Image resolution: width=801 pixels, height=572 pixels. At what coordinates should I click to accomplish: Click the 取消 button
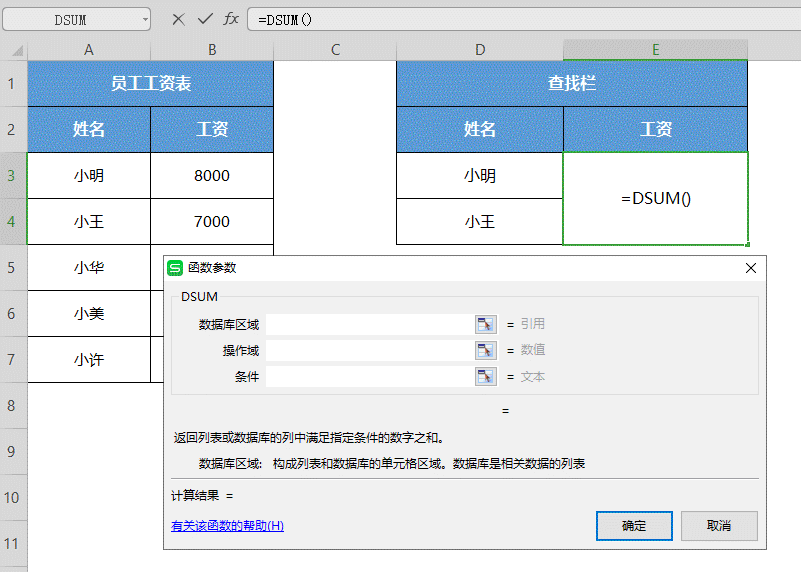click(x=719, y=526)
